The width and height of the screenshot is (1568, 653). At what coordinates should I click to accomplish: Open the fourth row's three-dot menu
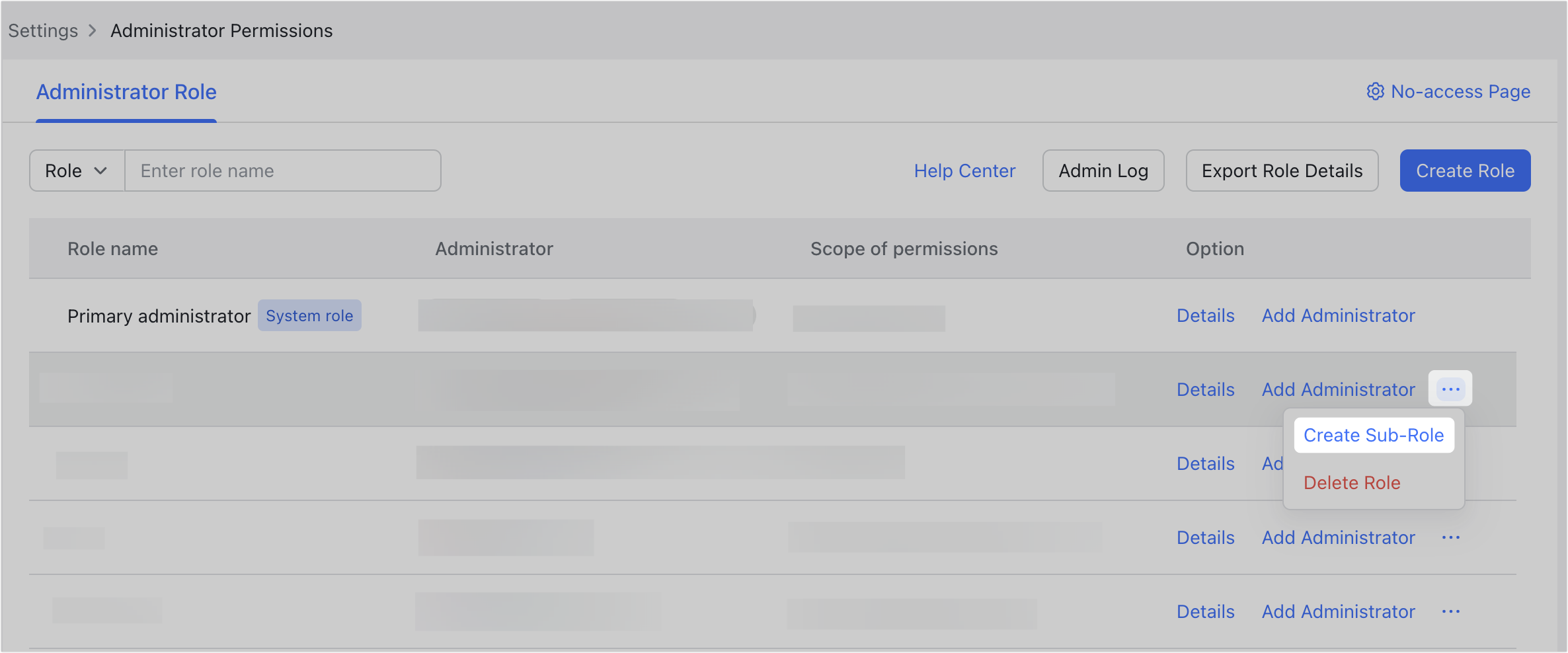click(x=1450, y=537)
